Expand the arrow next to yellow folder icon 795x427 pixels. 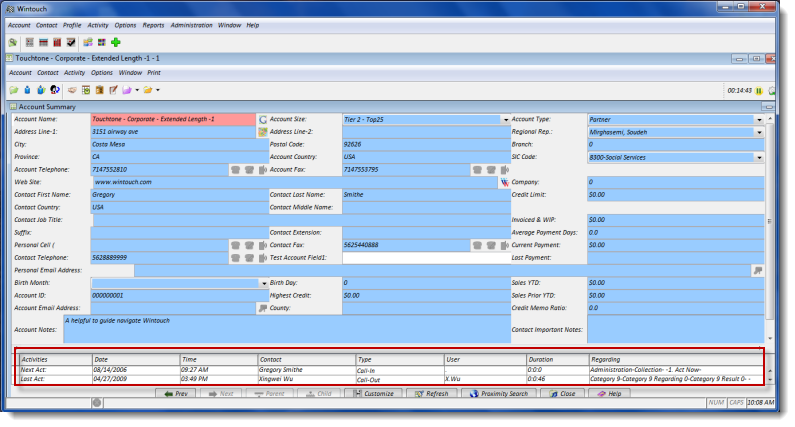[x=158, y=90]
